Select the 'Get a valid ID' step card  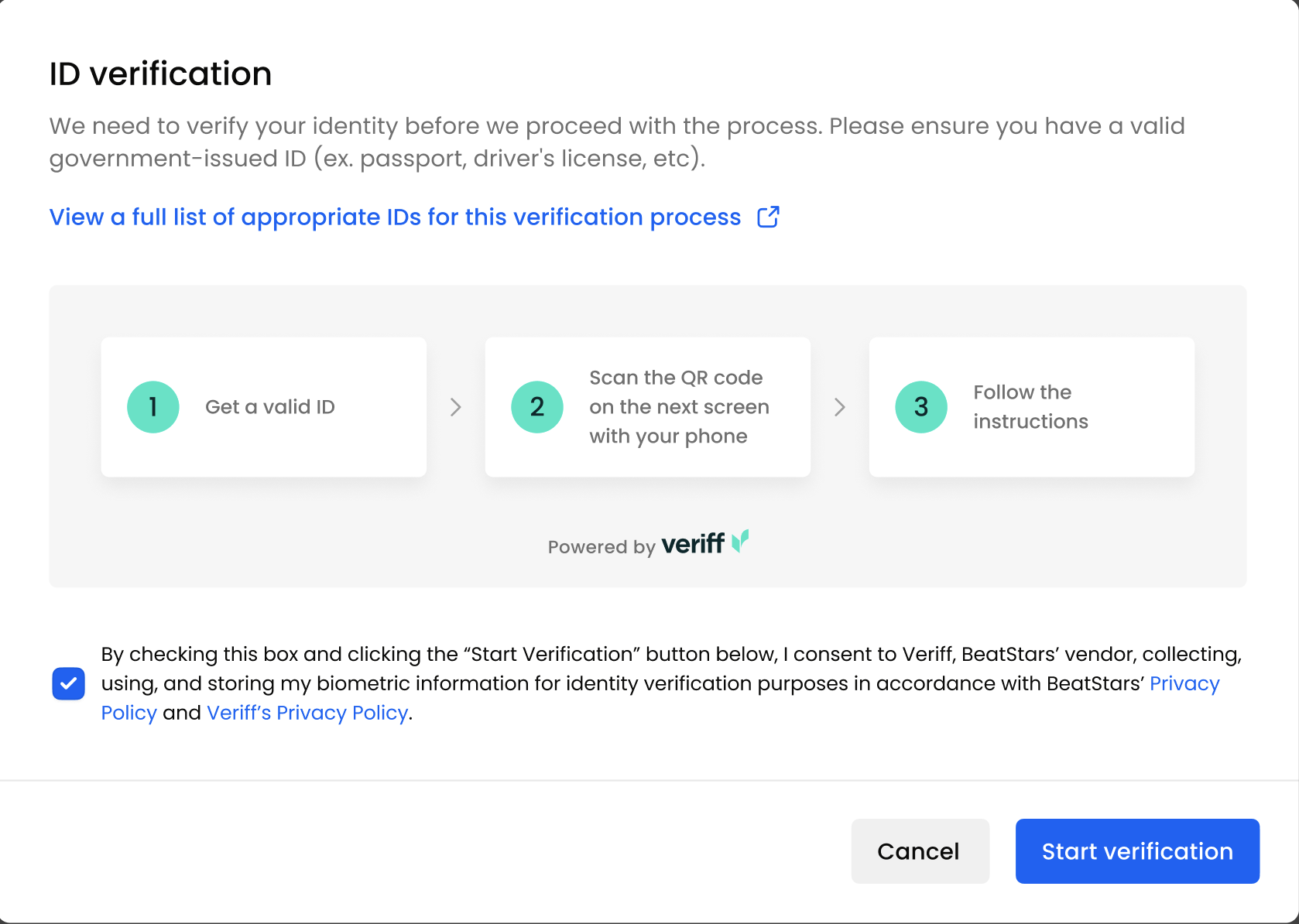[264, 407]
